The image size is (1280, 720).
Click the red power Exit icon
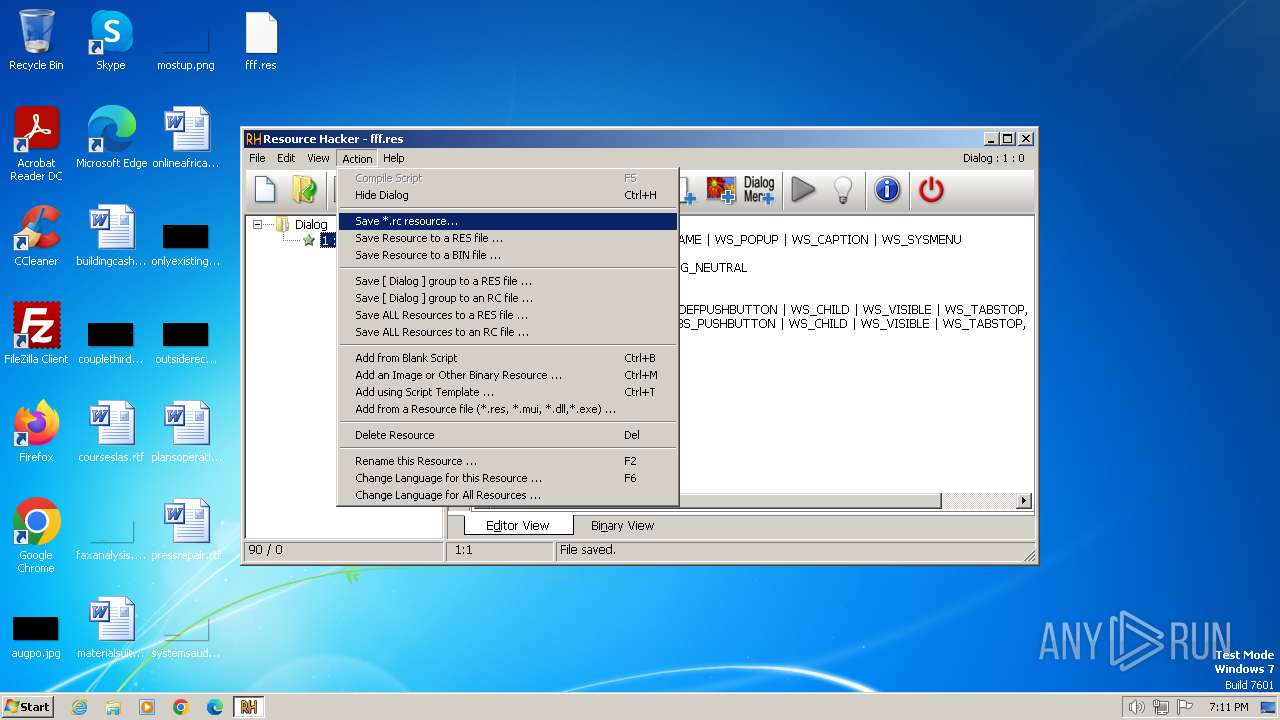[931, 189]
